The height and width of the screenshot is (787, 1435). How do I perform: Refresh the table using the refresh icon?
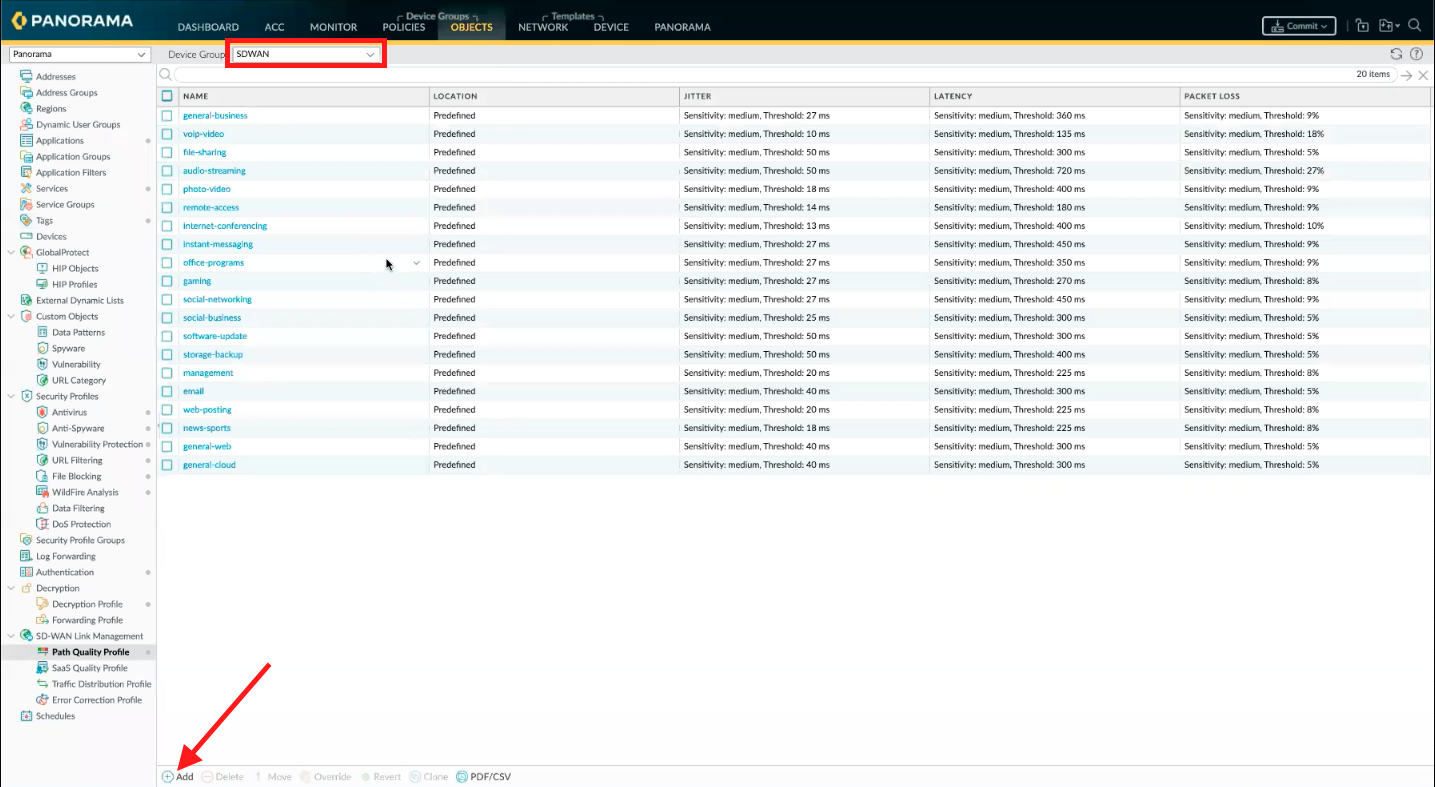(x=1397, y=54)
